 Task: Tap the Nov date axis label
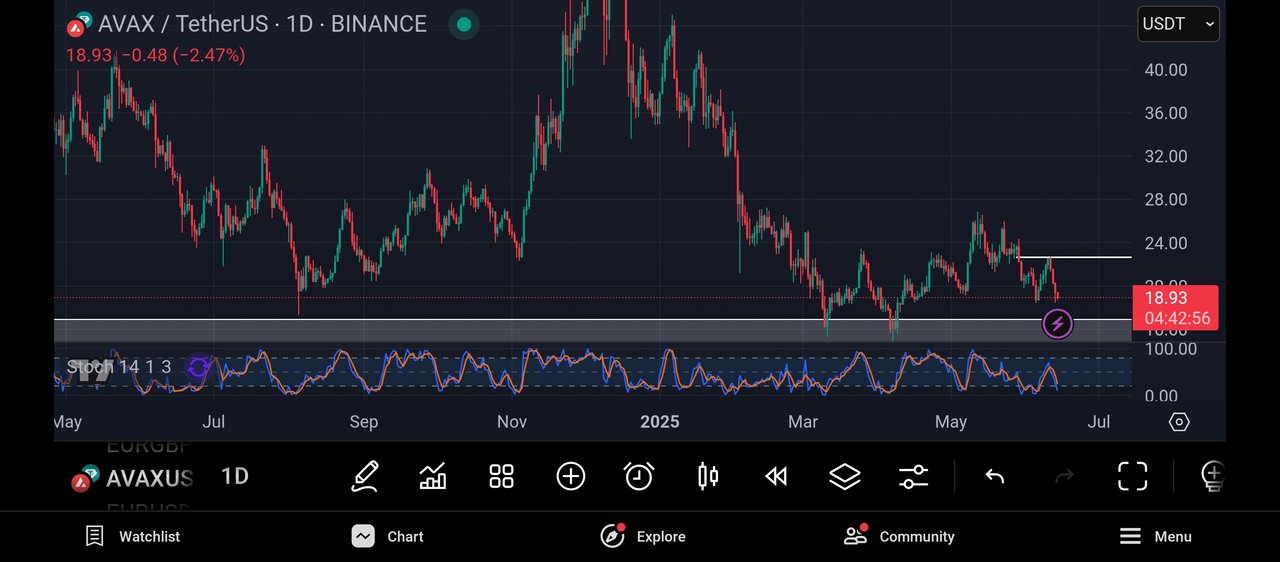(512, 422)
